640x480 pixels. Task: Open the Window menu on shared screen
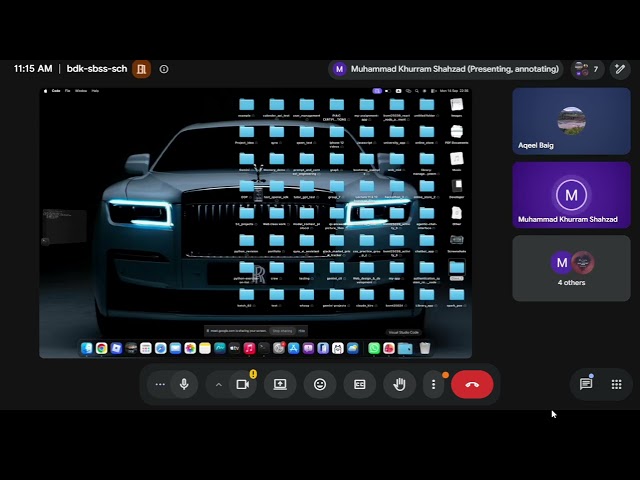(81, 91)
